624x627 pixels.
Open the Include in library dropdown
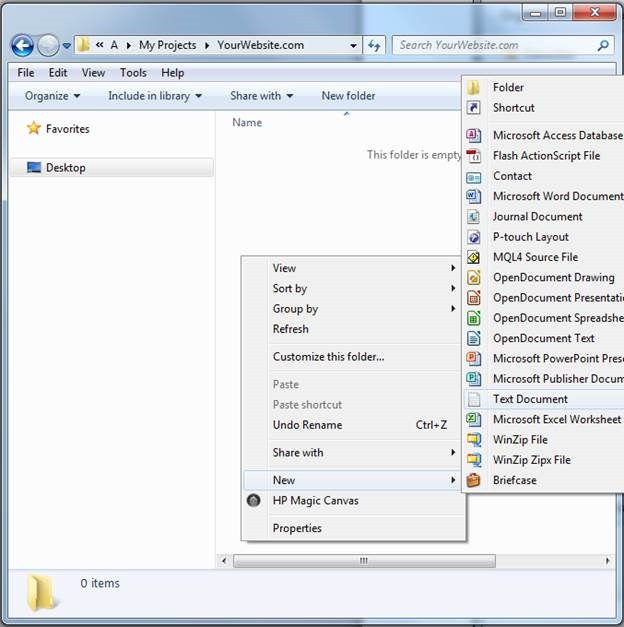pyautogui.click(x=155, y=96)
